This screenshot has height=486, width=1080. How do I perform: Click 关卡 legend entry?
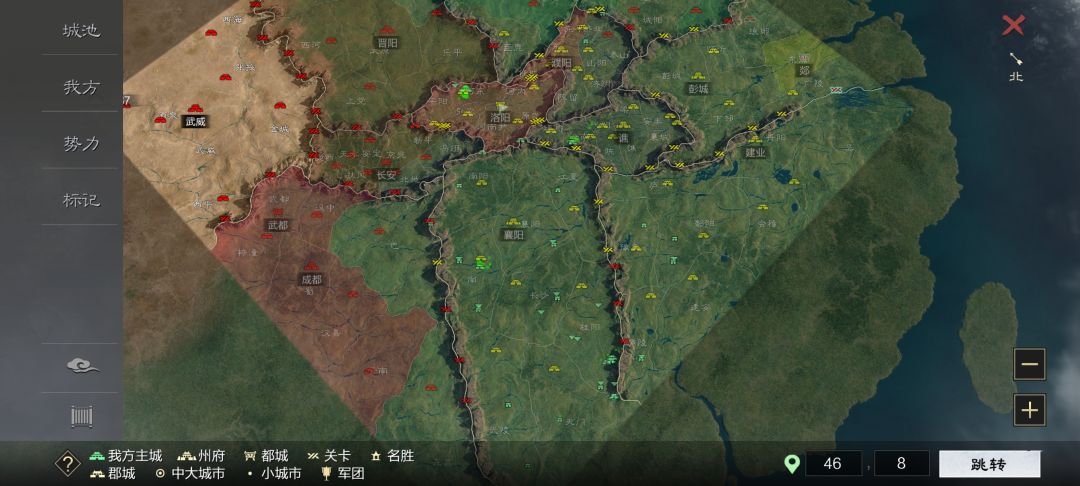click(329, 456)
